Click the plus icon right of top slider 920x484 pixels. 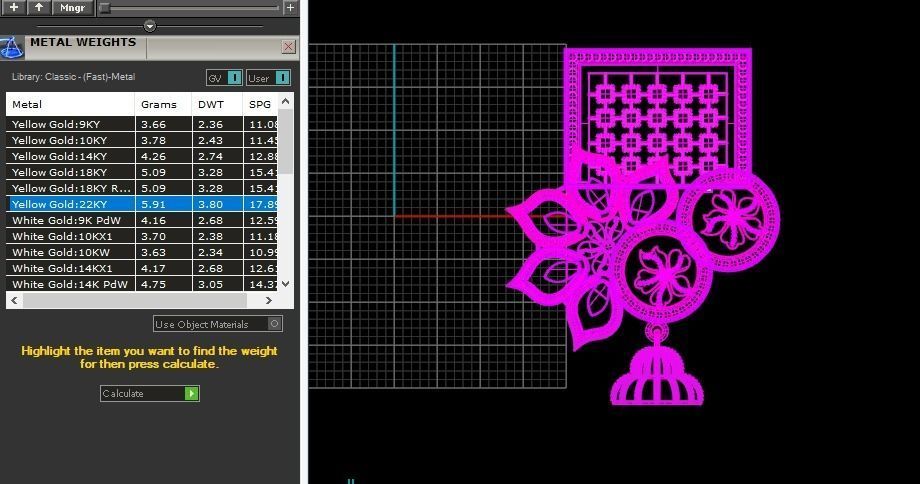290,8
